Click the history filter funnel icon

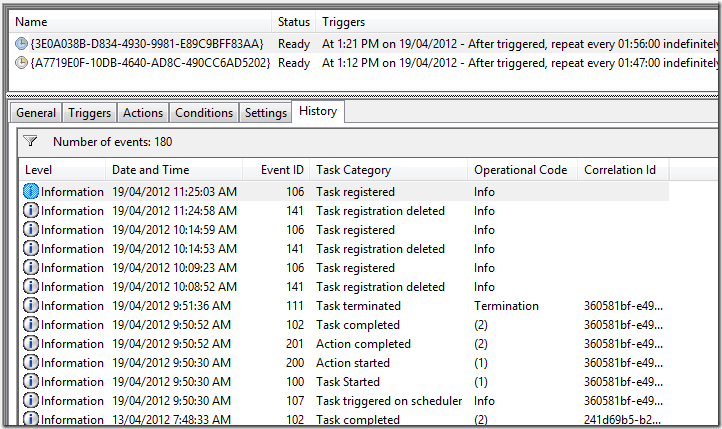click(30, 142)
